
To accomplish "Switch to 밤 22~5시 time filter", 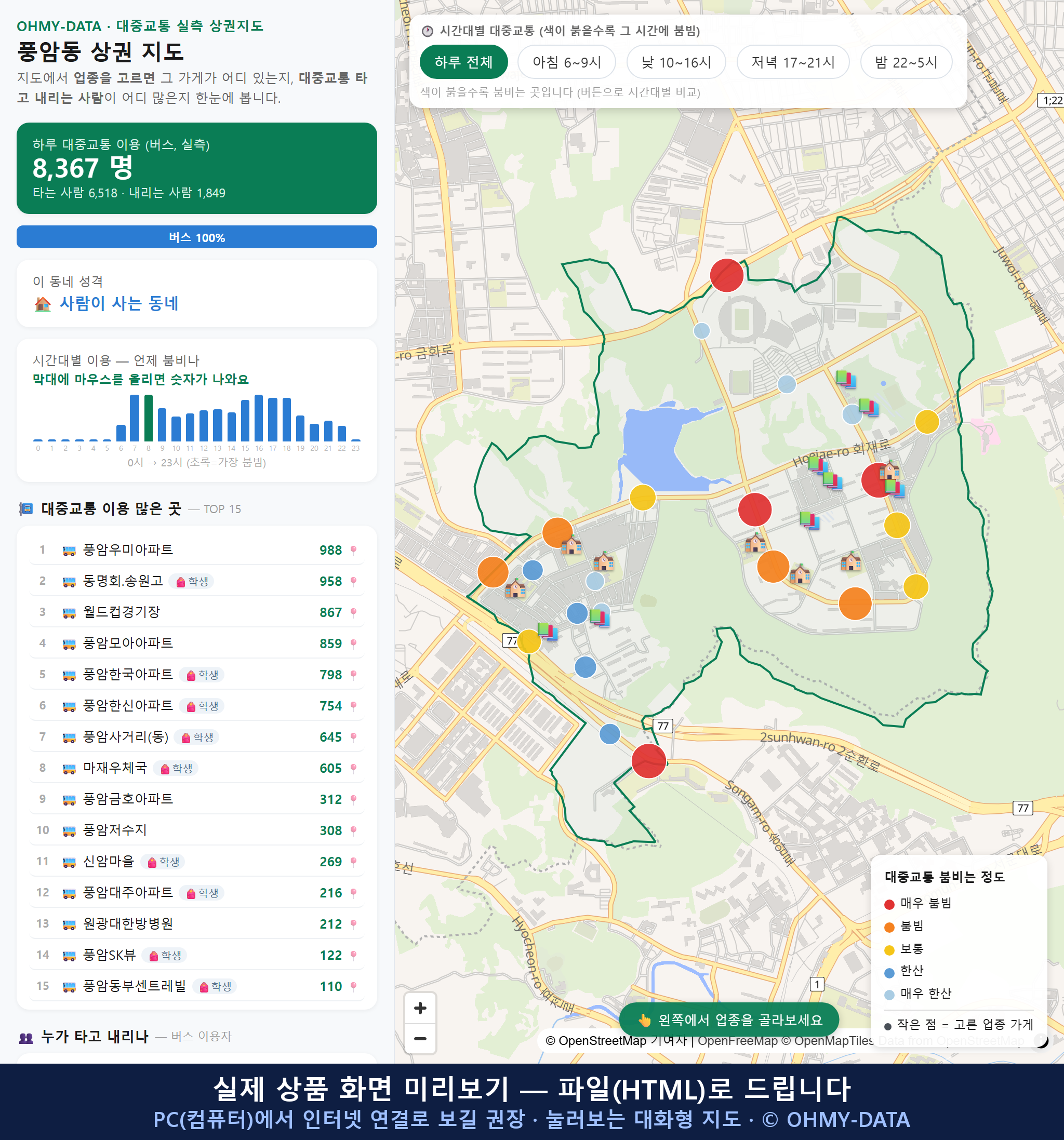I will 906,62.
